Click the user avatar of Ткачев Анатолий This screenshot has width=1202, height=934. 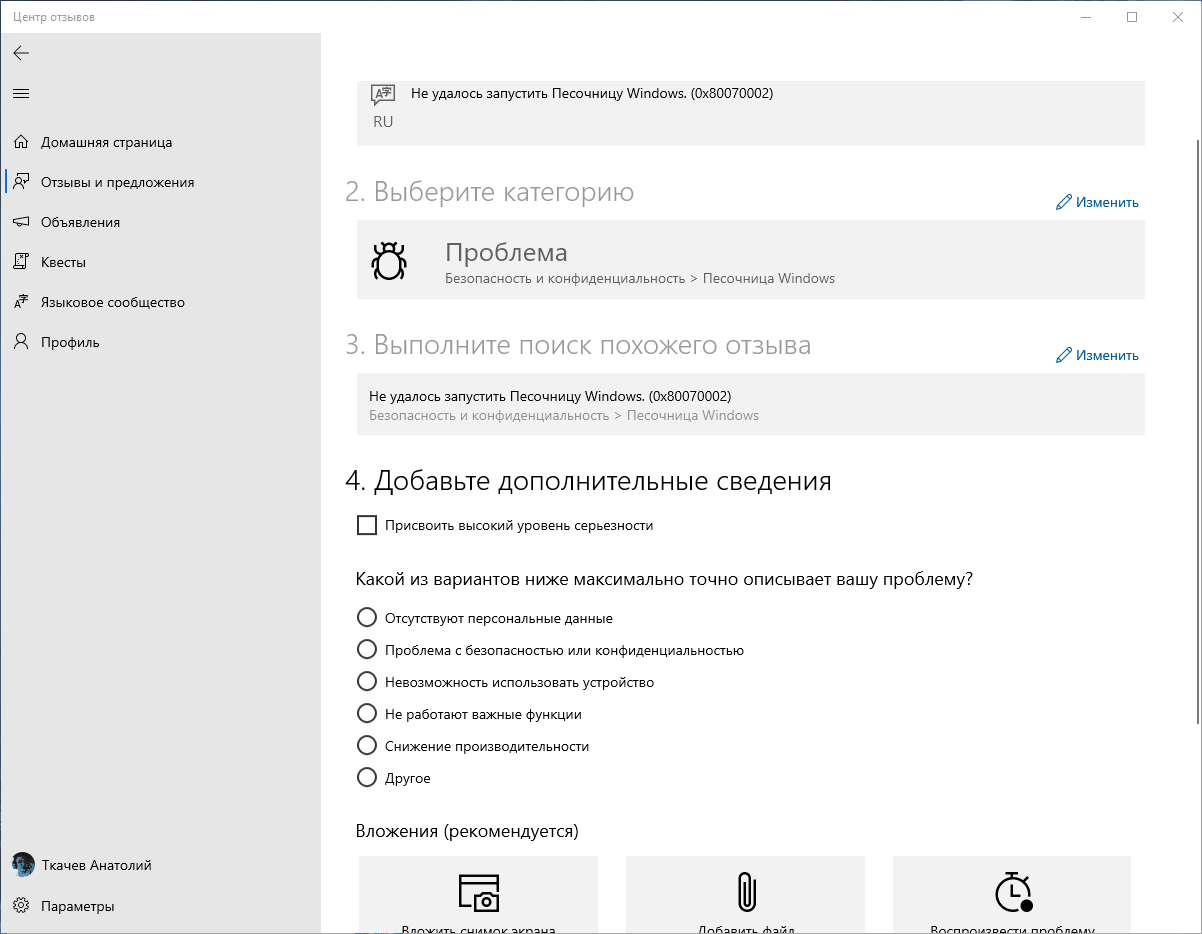22,865
